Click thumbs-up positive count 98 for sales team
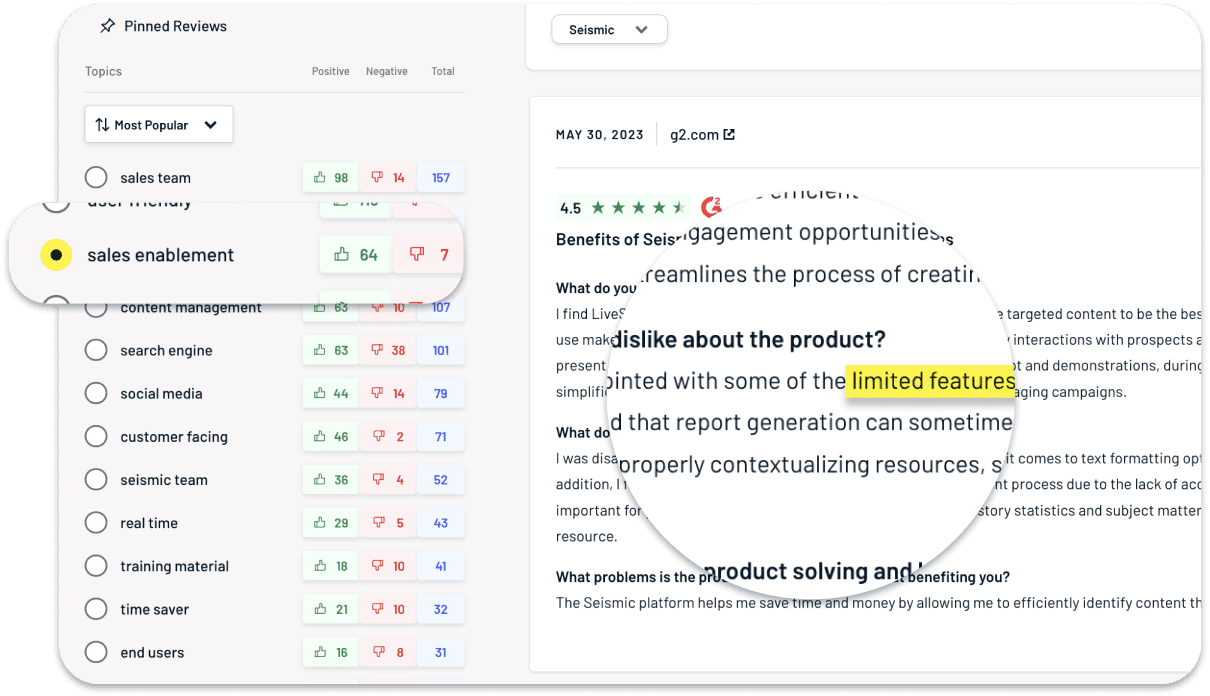 (x=331, y=178)
